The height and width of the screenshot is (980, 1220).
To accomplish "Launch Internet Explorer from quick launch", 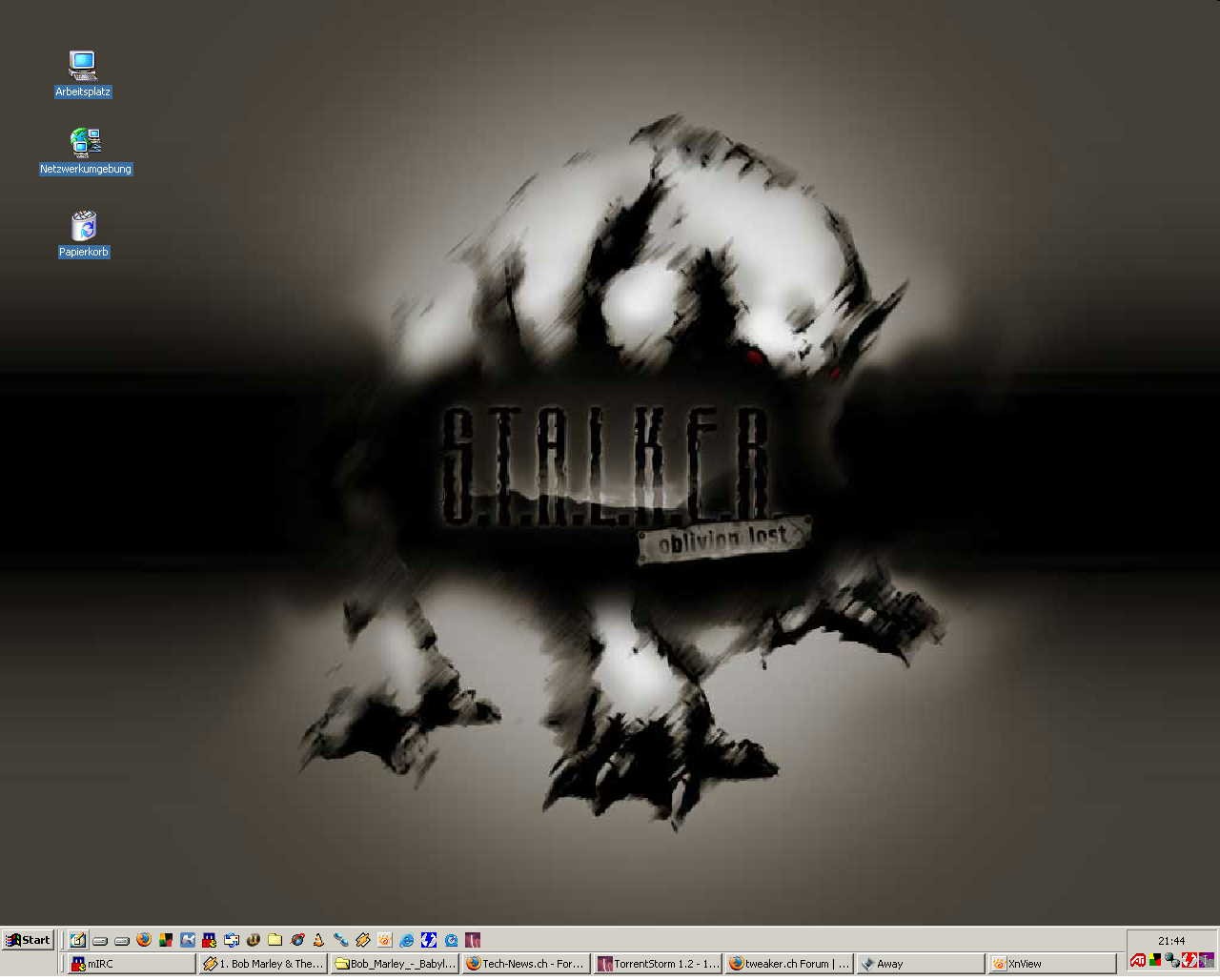I will [407, 940].
